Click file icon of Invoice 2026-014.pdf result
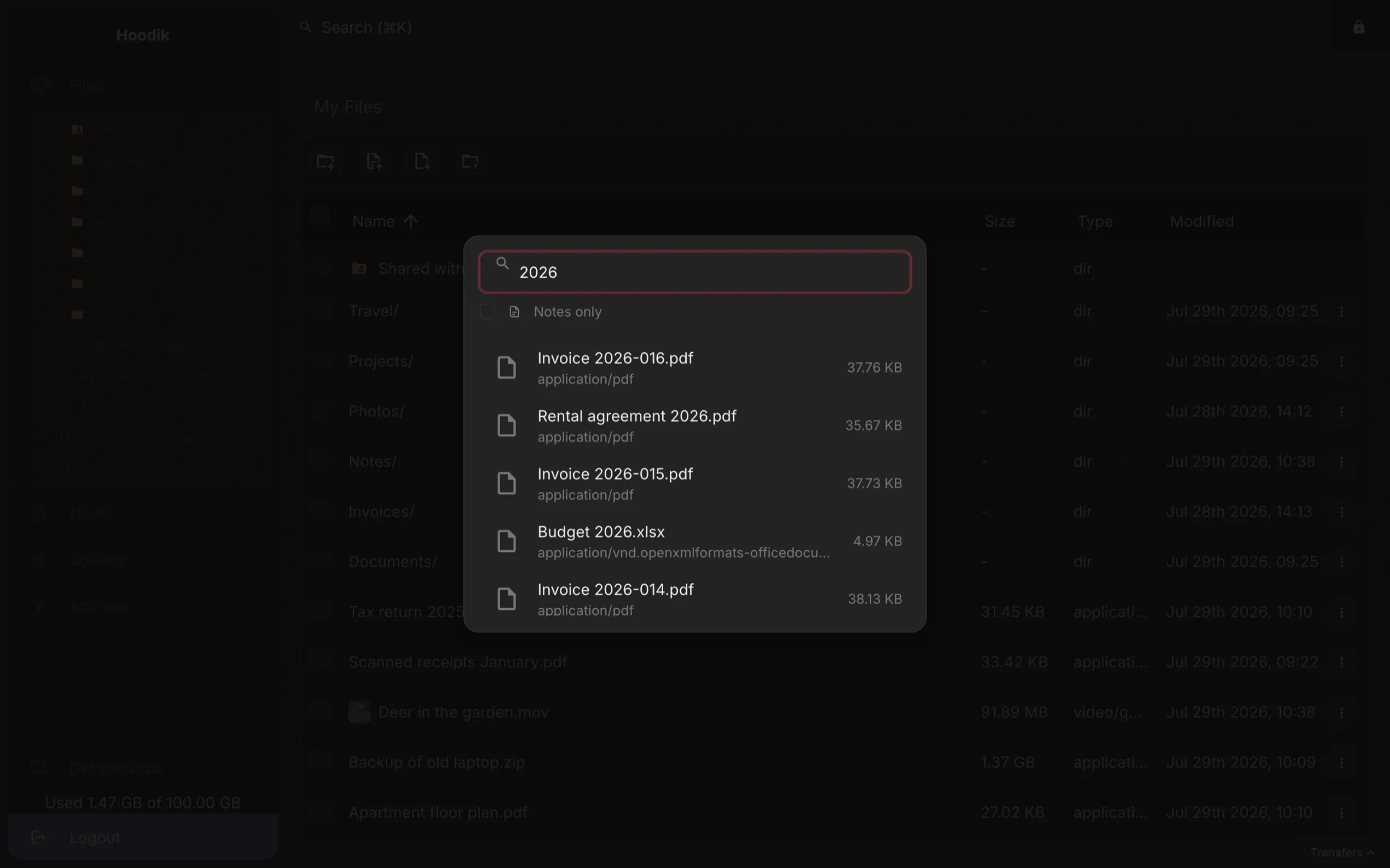Screen dimensions: 1390x868 pos(507,599)
